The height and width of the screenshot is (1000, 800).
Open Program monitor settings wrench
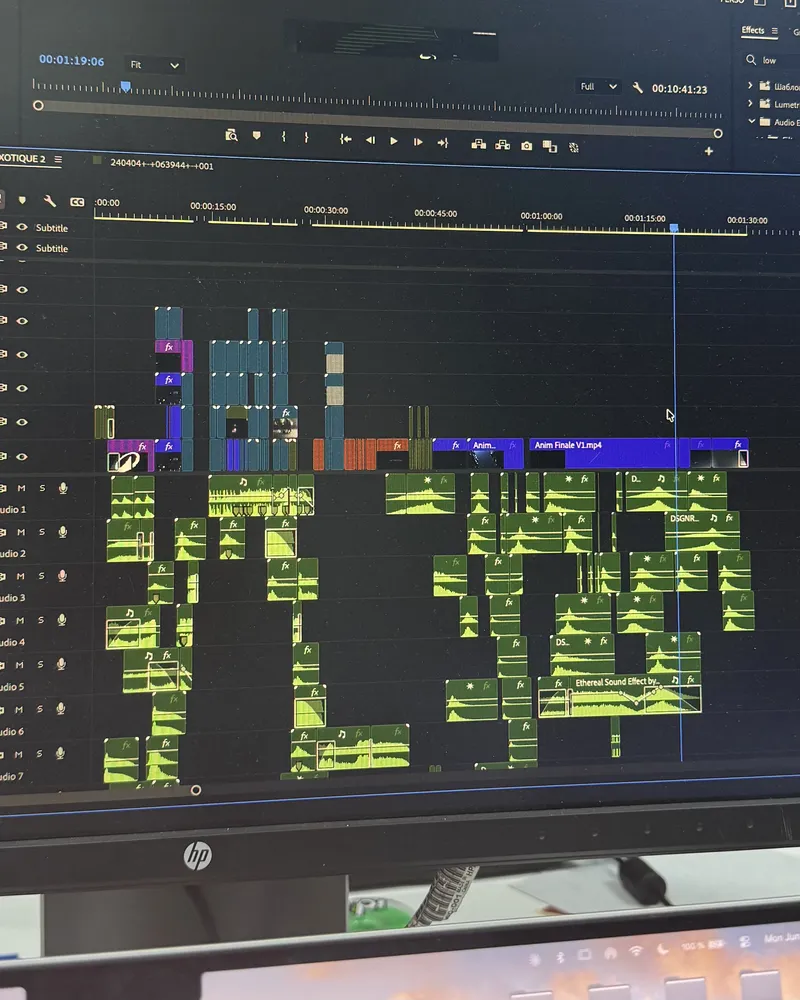(x=637, y=87)
